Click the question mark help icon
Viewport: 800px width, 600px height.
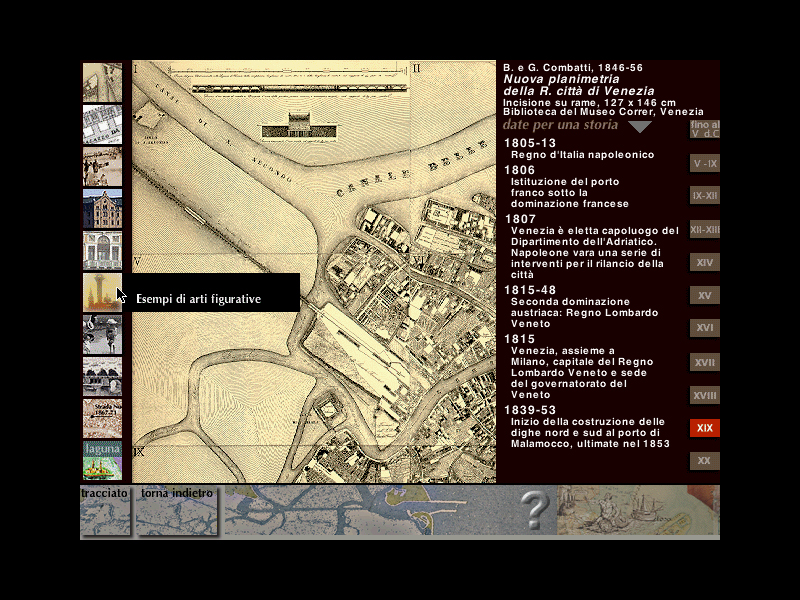click(x=534, y=510)
